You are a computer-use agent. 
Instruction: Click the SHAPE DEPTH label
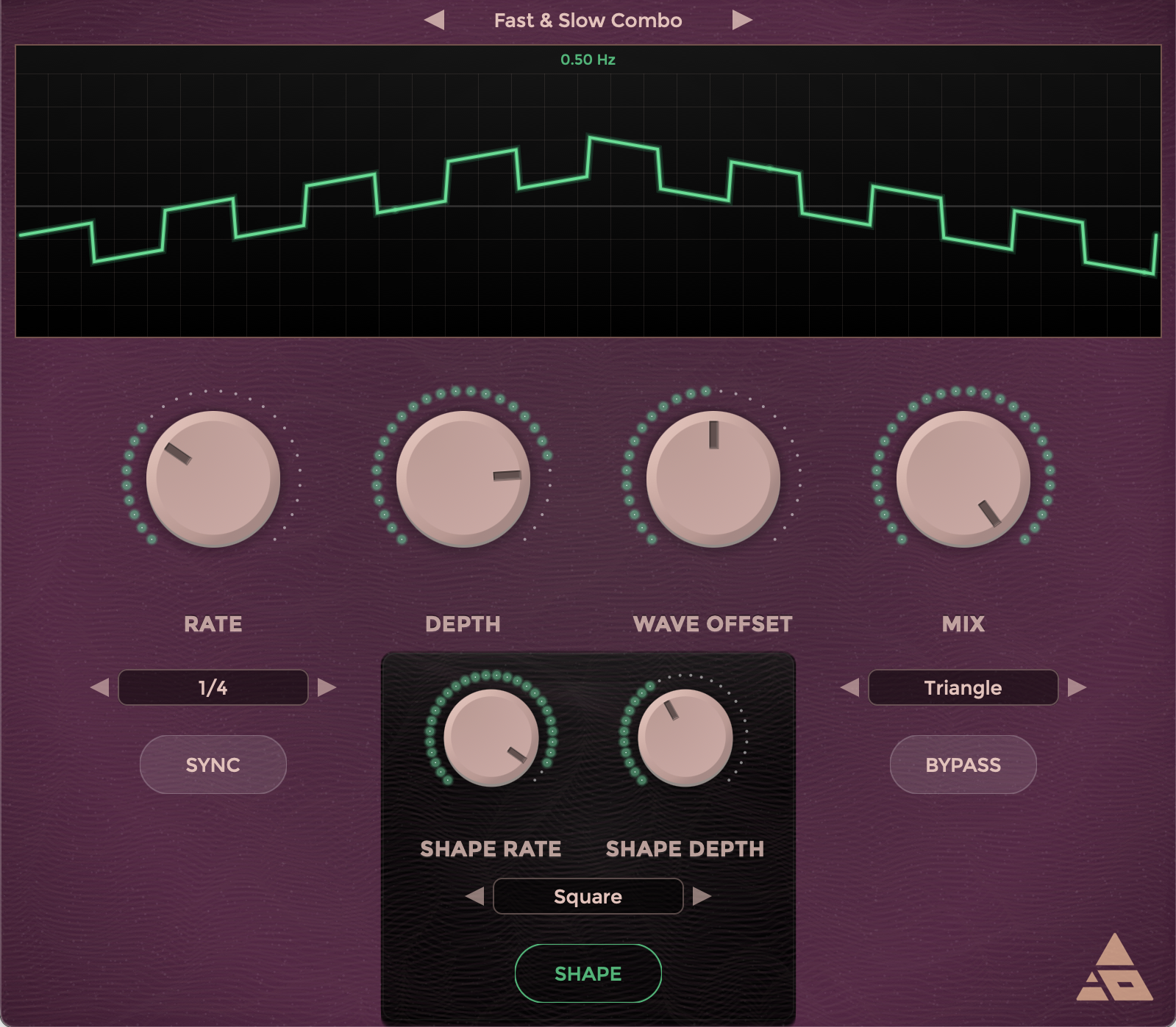(x=685, y=849)
